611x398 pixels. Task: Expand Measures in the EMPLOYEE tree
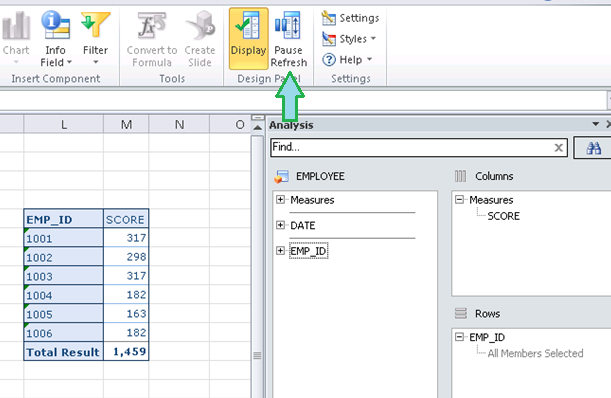point(280,200)
